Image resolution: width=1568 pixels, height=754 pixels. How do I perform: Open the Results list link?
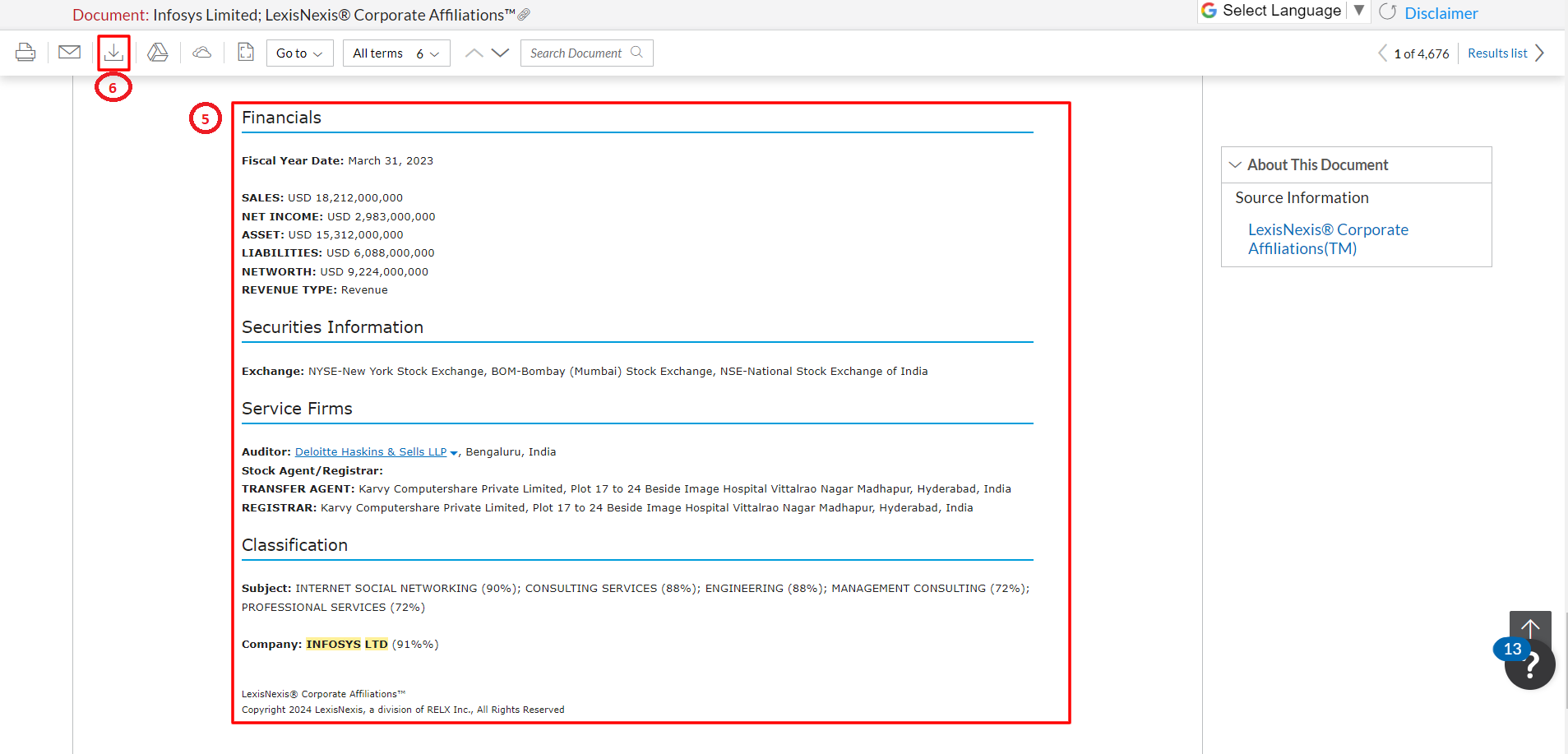1497,53
